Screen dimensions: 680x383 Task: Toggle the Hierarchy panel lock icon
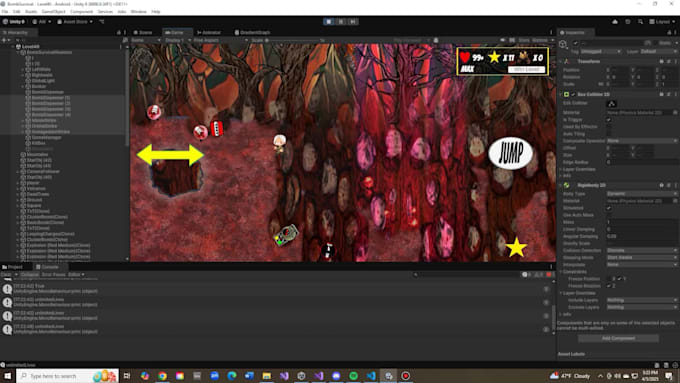(118, 33)
